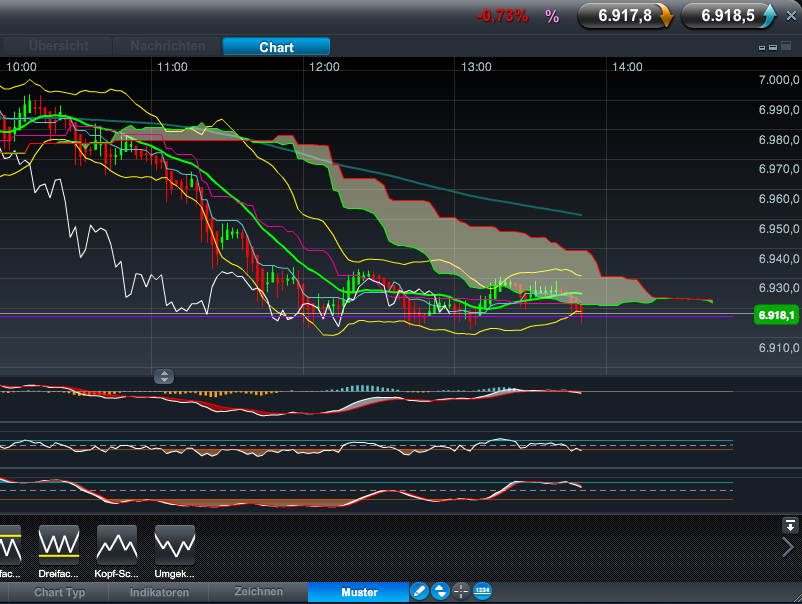Click the green 6.918,1 price marker

tap(777, 316)
